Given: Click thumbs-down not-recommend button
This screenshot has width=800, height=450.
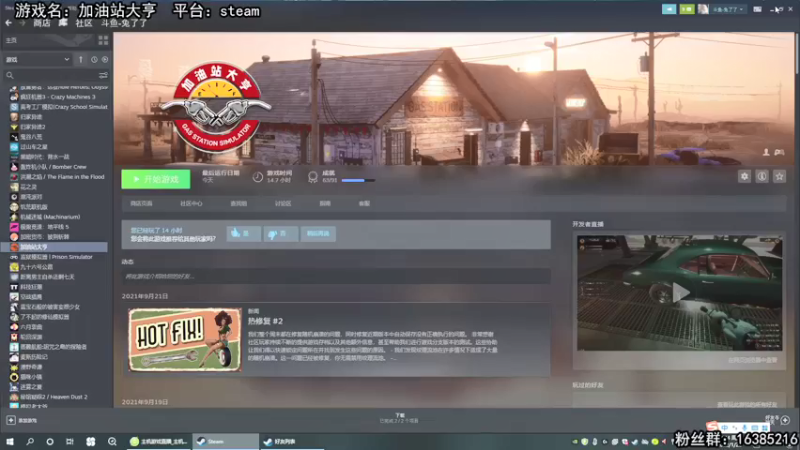Looking at the screenshot, I should 281,234.
